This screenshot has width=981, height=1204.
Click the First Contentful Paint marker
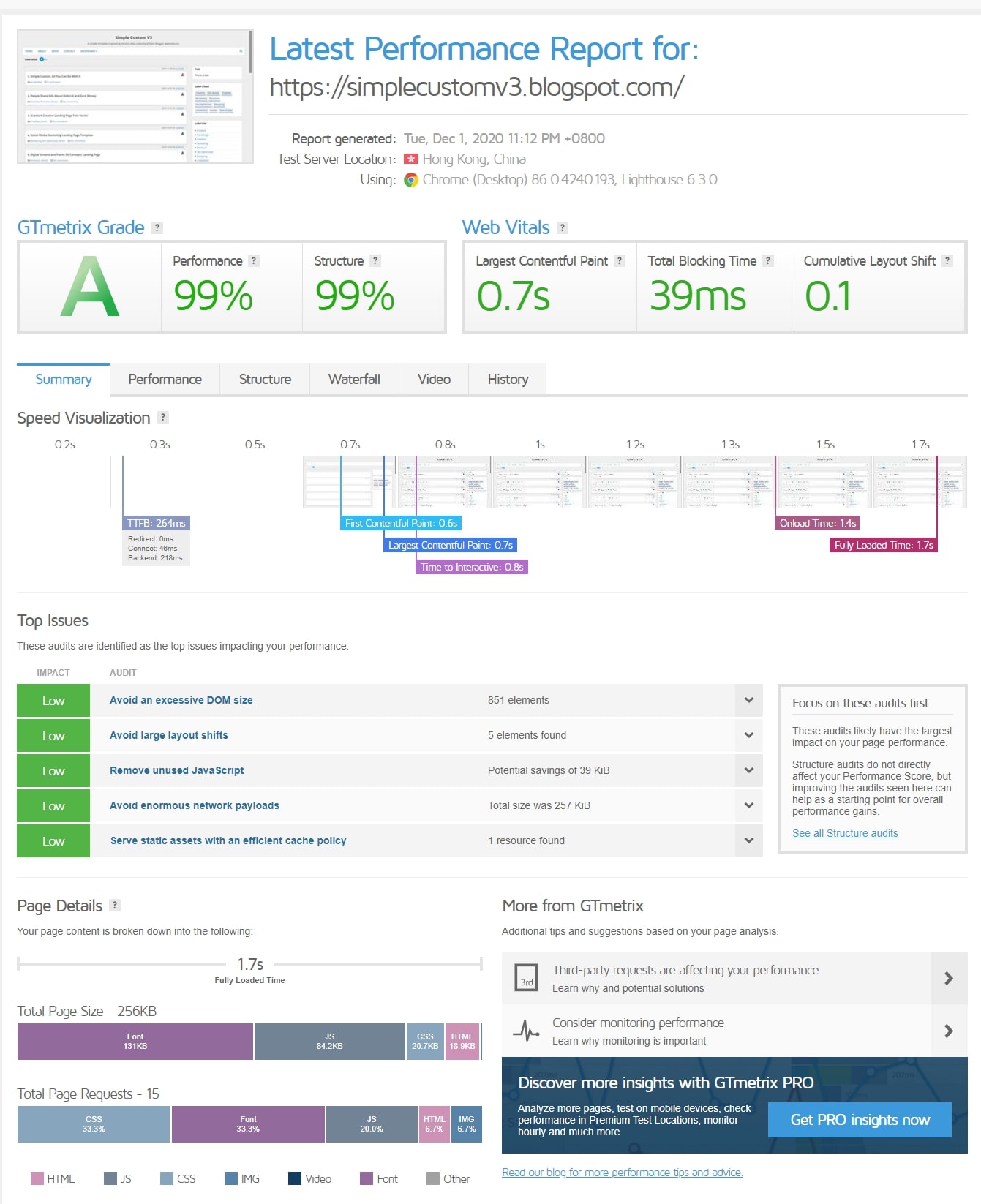click(x=401, y=523)
